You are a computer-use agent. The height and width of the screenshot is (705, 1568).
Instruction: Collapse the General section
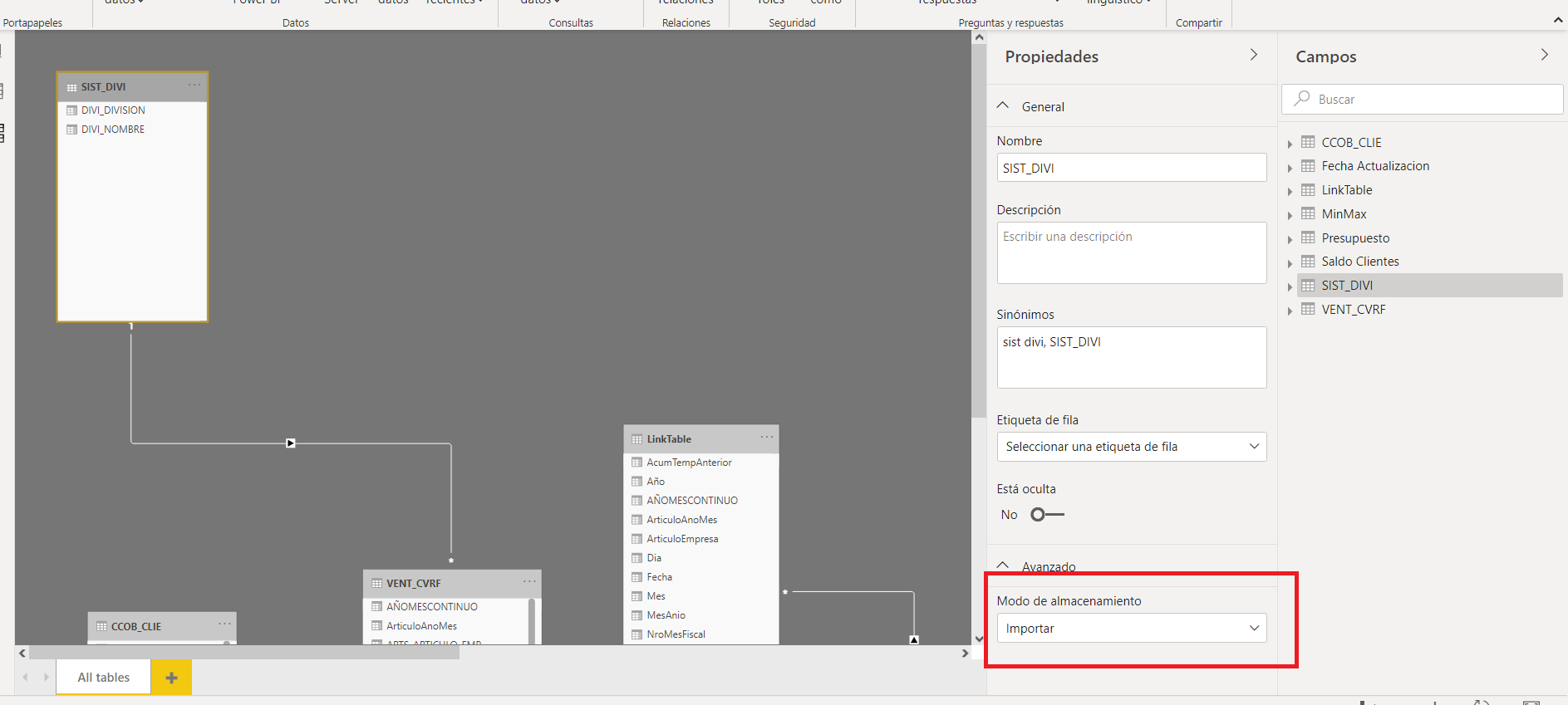point(1003,105)
